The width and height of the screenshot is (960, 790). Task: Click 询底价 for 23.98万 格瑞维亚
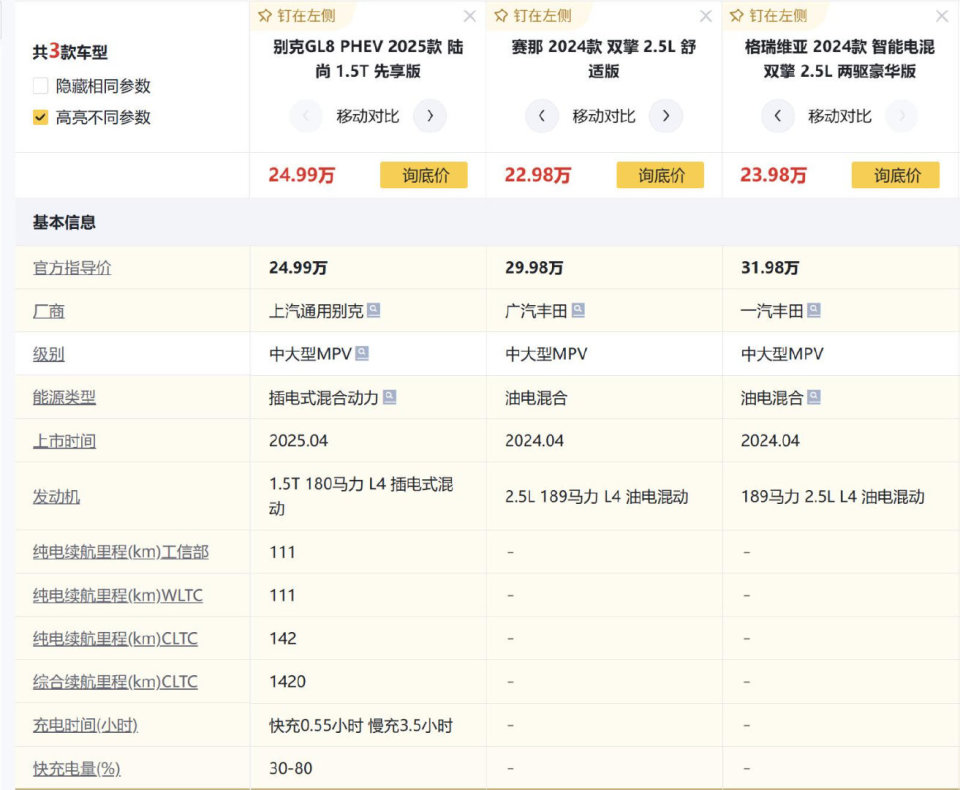coord(896,175)
